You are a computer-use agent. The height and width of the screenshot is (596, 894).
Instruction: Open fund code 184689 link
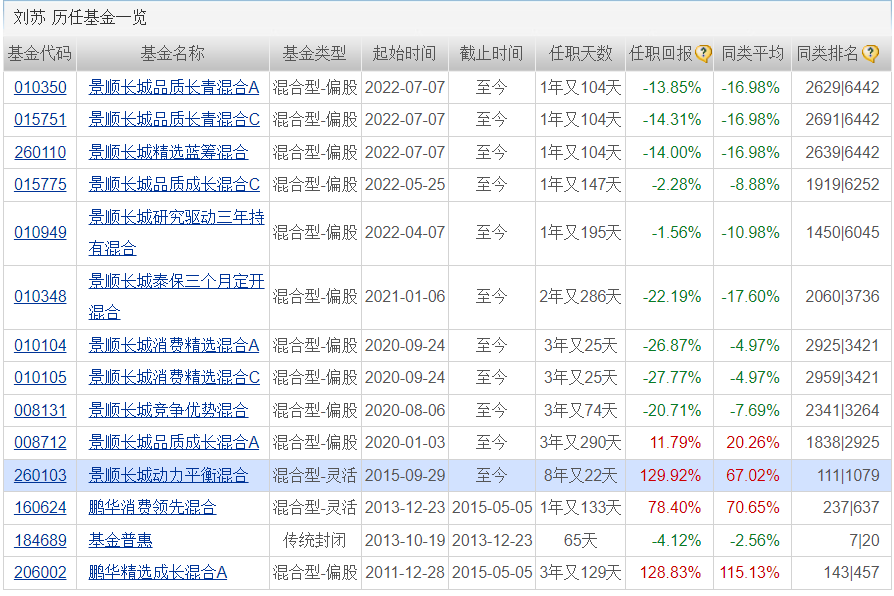40,540
